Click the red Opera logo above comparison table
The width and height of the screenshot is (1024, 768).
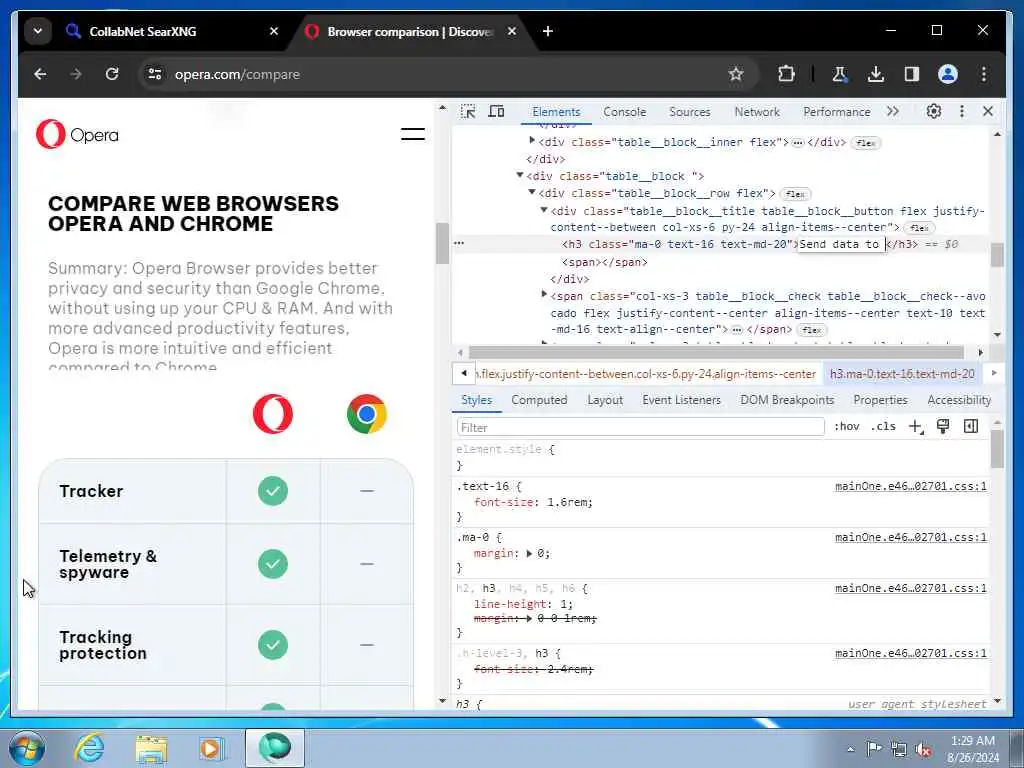pos(272,413)
